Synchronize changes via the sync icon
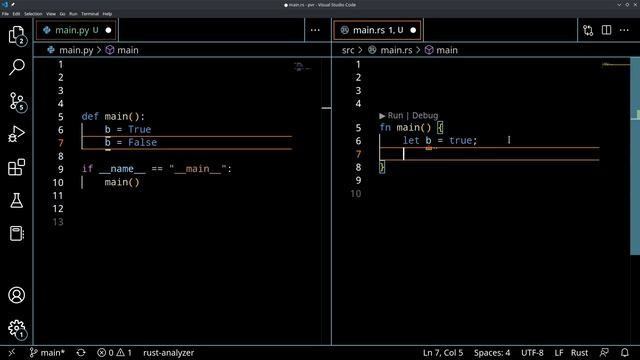The width and height of the screenshot is (640, 360). click(81, 353)
